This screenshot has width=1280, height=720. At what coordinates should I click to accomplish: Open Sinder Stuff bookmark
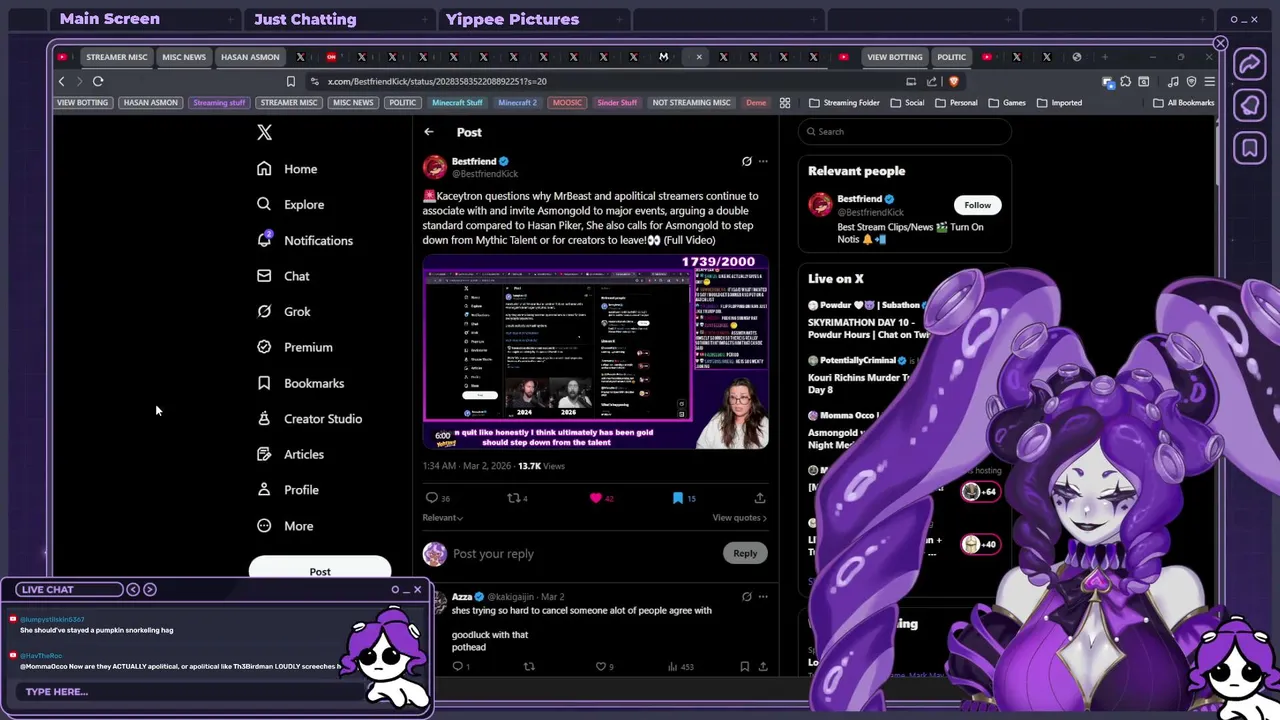pyautogui.click(x=617, y=102)
